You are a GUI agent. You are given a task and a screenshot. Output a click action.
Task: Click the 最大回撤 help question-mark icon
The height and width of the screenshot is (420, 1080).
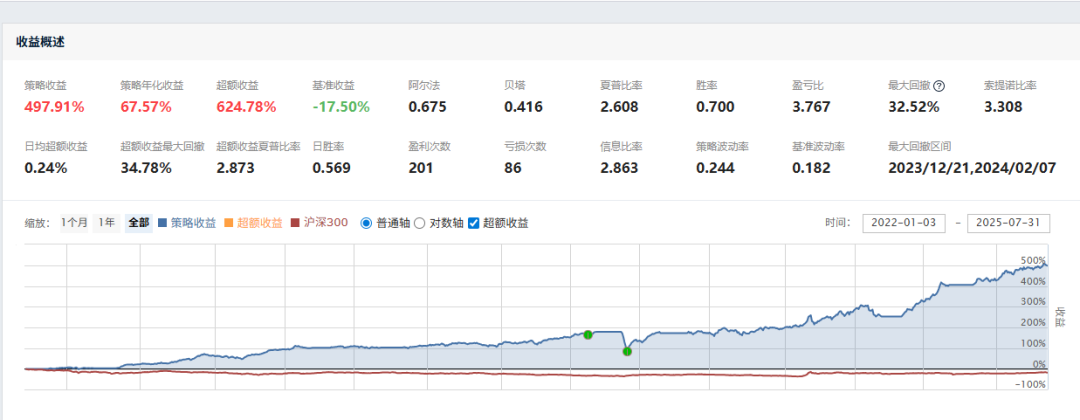(x=939, y=86)
